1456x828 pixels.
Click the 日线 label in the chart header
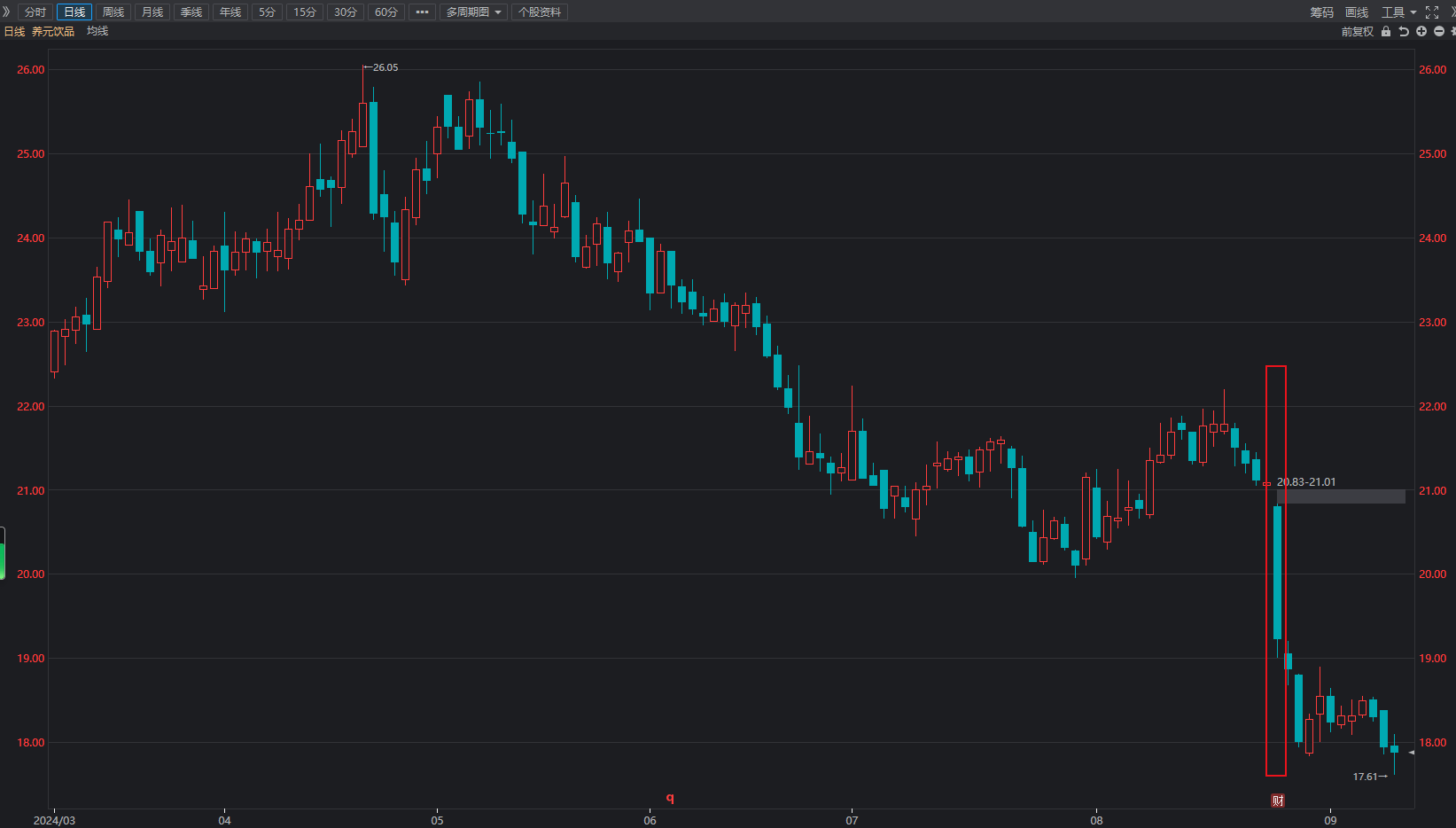14,31
